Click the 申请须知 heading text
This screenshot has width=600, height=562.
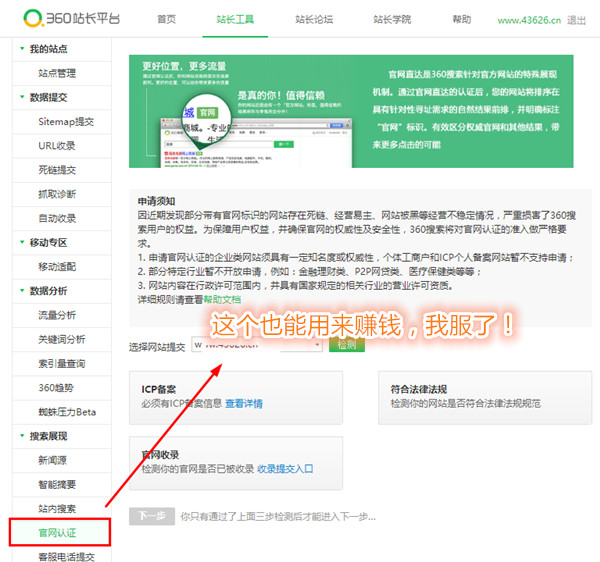click(157, 201)
